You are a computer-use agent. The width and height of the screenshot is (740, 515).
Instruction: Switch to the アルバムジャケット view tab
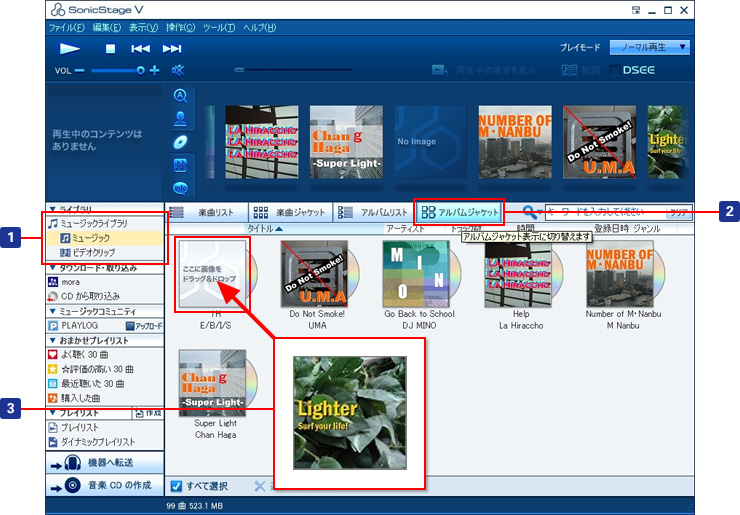point(459,212)
